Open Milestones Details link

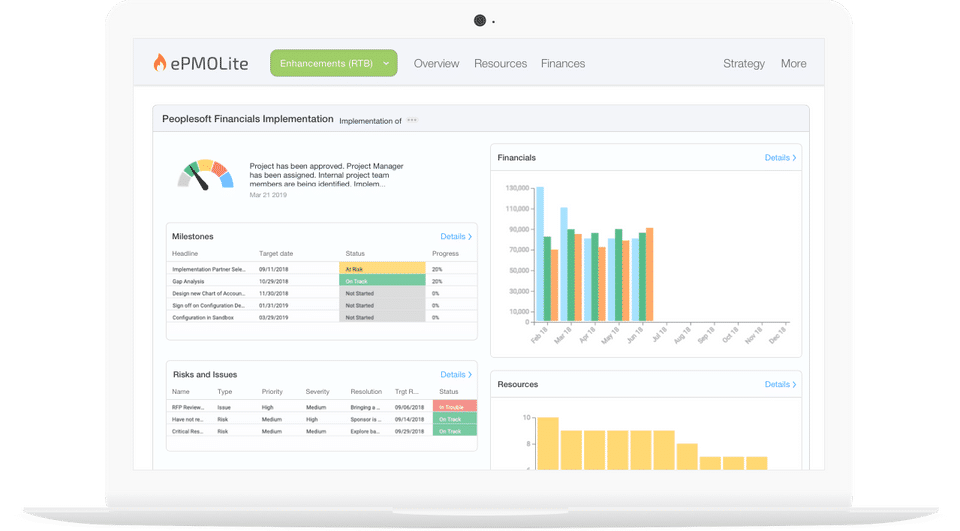coord(456,236)
